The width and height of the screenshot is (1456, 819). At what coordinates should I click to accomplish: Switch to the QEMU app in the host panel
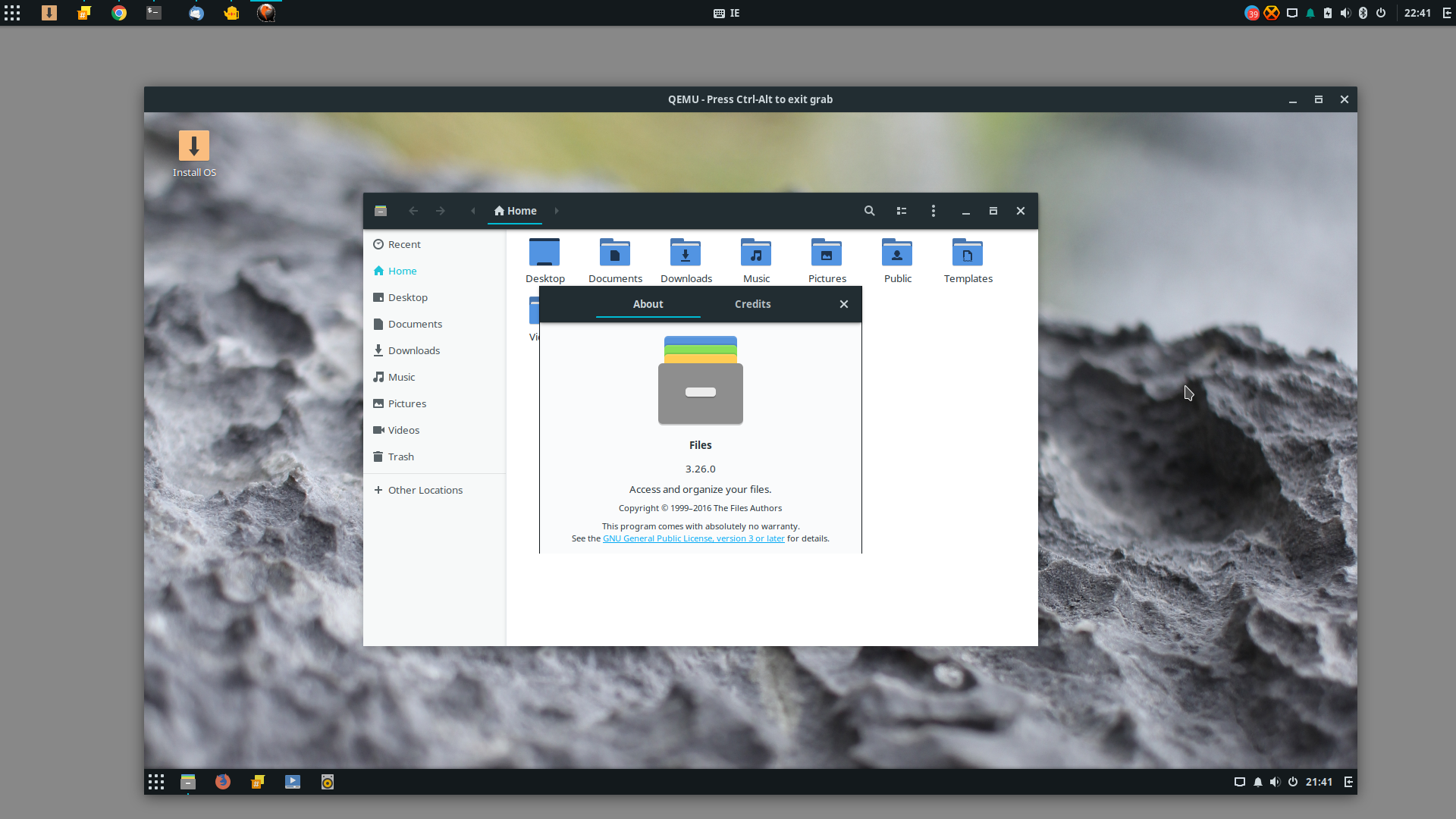[266, 13]
